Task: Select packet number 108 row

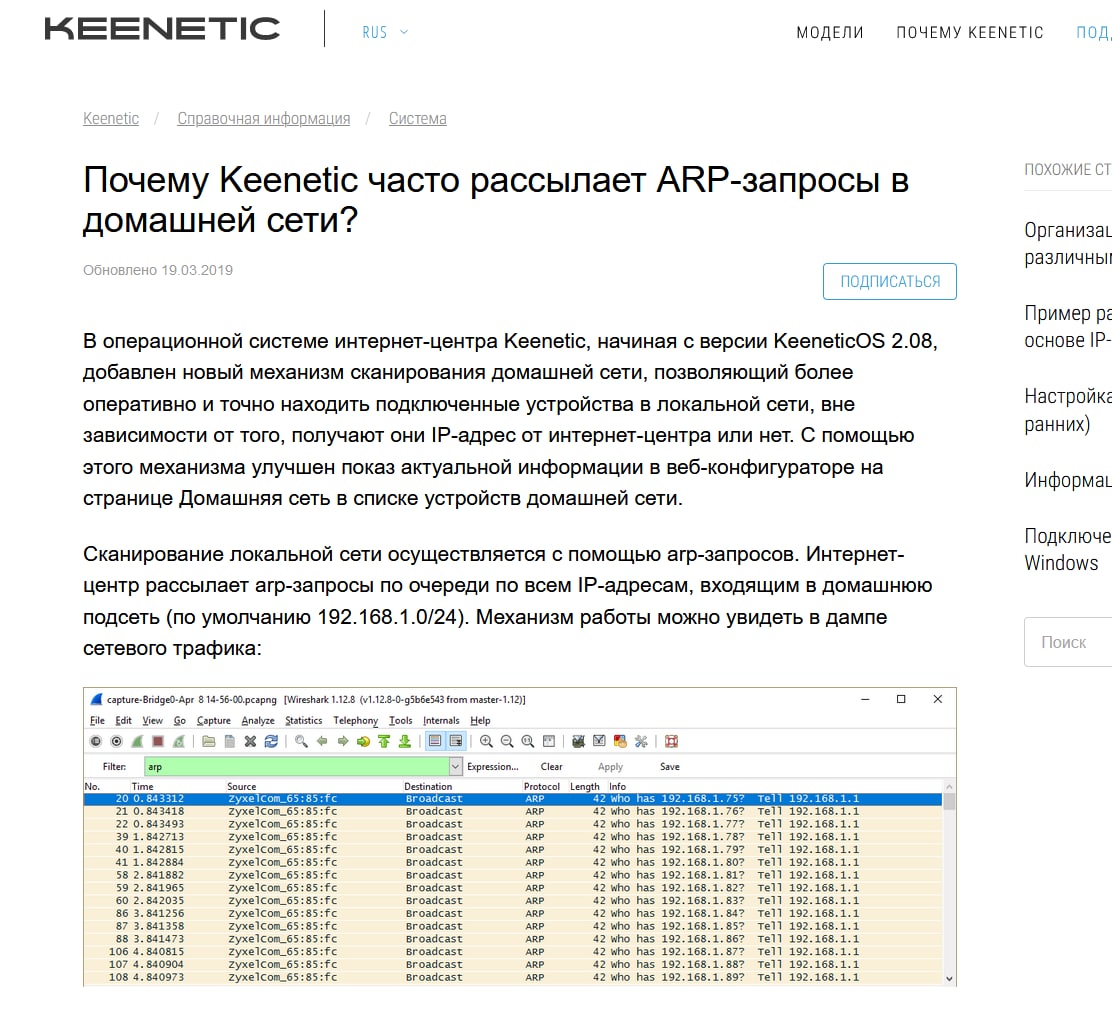Action: coord(513,977)
